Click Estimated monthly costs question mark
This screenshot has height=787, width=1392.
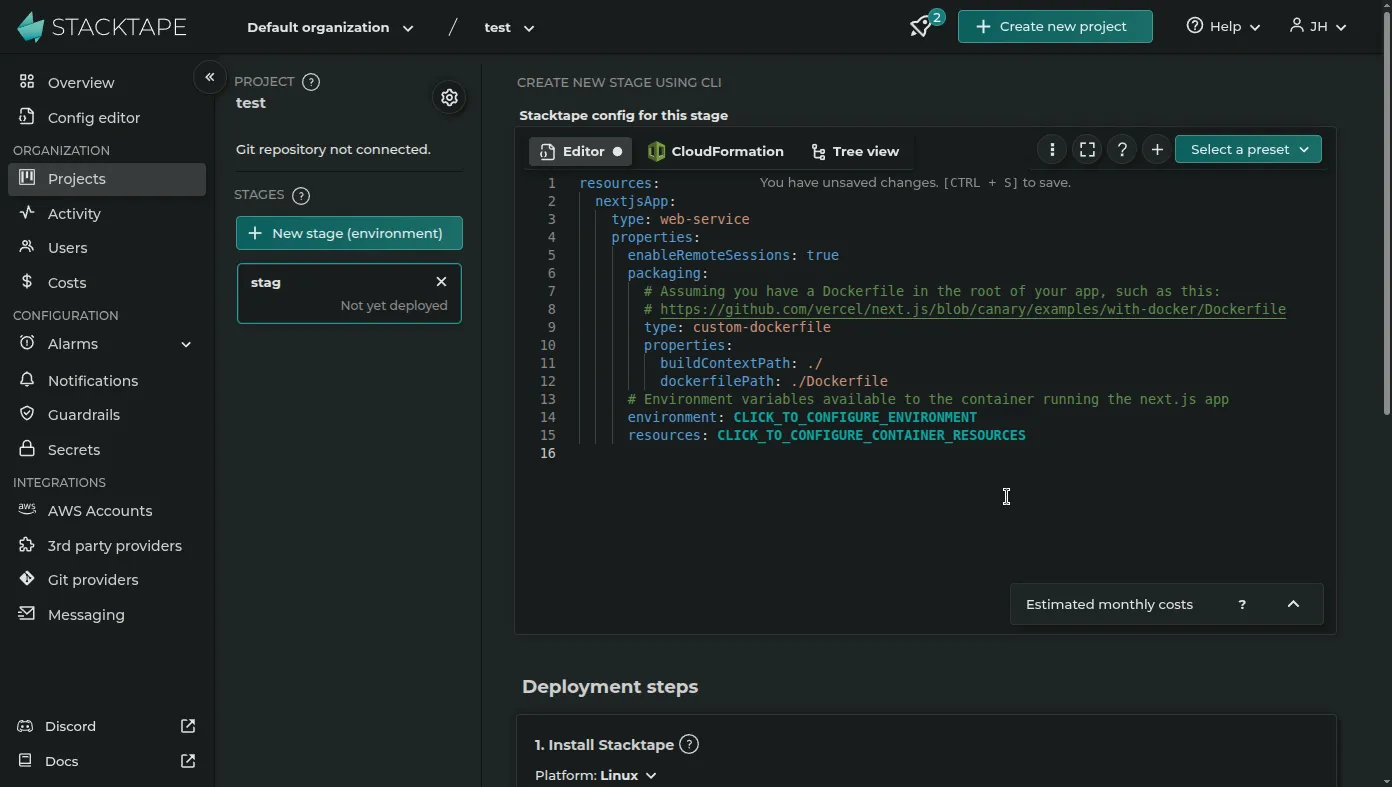pyautogui.click(x=1242, y=604)
